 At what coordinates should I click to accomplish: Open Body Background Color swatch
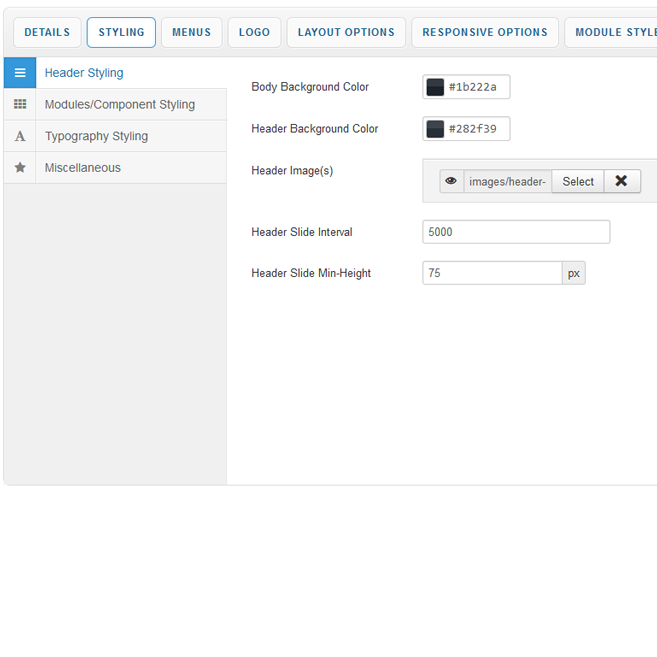435,88
